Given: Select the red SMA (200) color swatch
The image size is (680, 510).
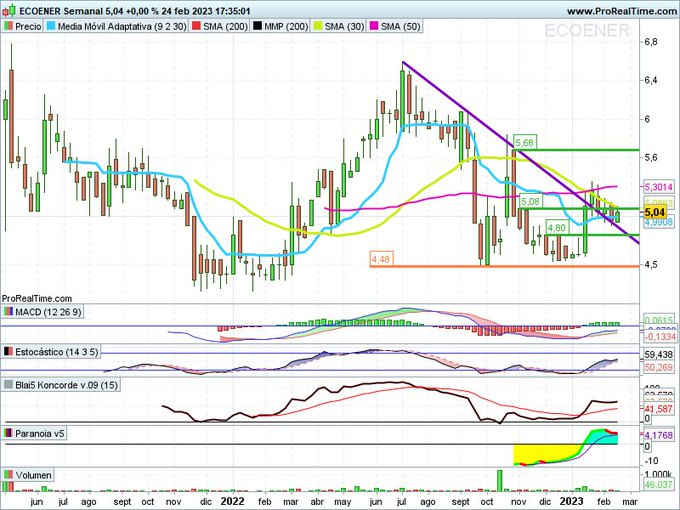Looking at the screenshot, I should coord(196,26).
